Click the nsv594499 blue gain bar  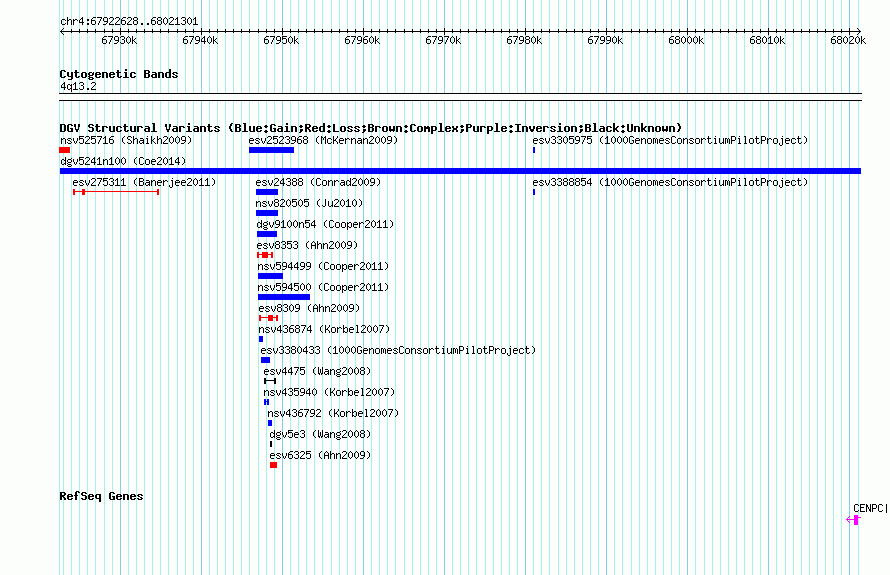270,276
